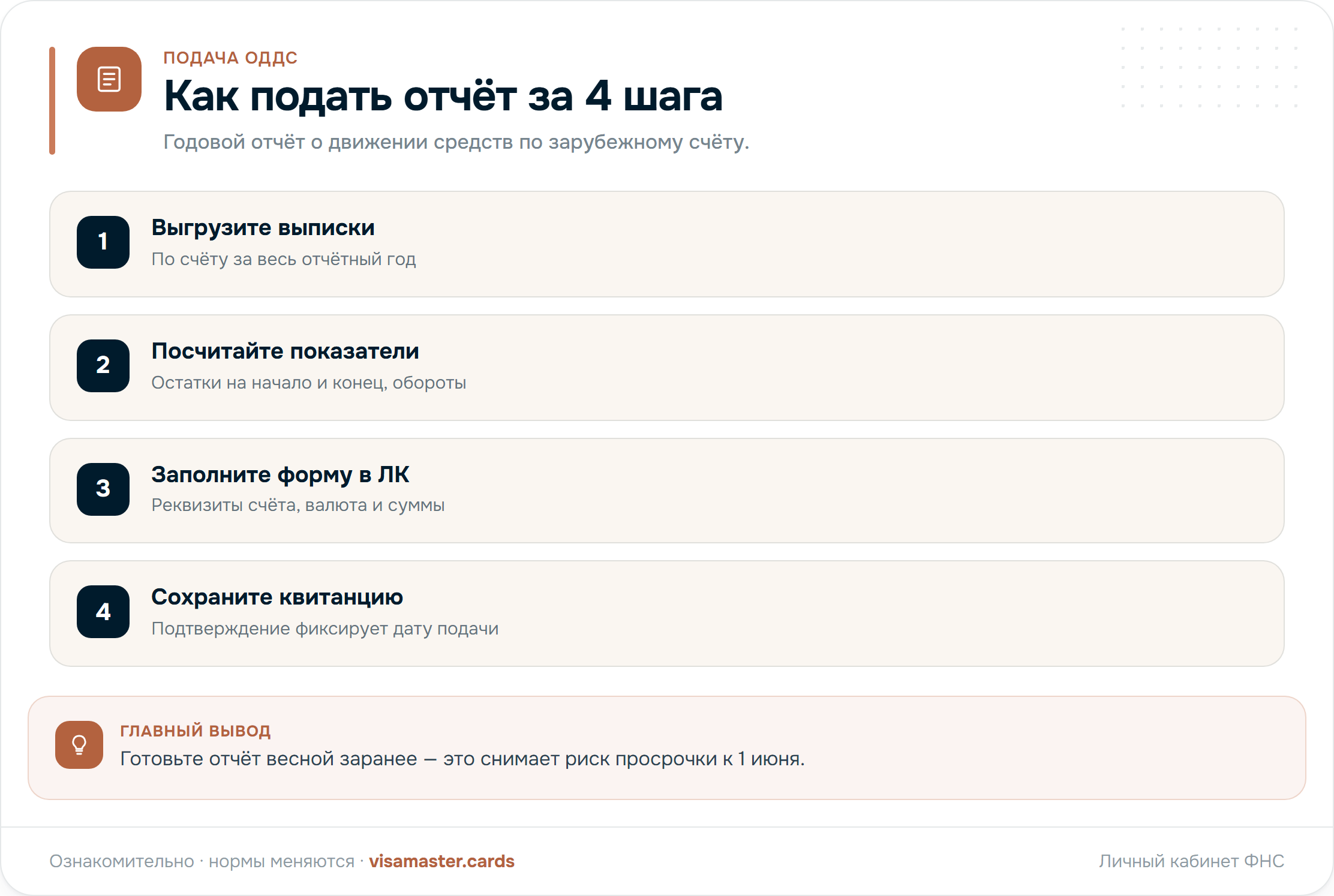
Task: Select step number 1 badge
Action: (103, 242)
